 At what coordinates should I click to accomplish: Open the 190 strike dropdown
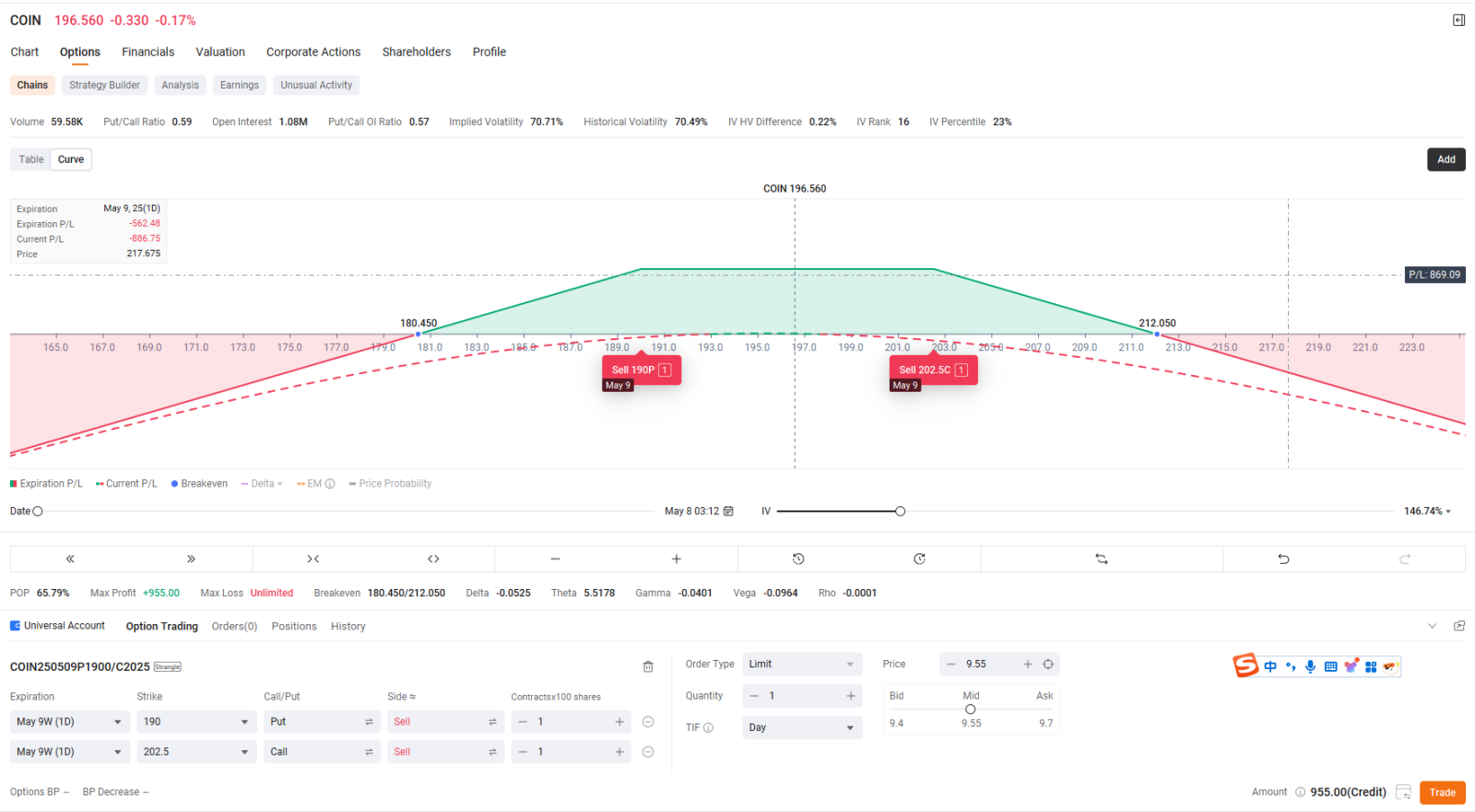[195, 722]
